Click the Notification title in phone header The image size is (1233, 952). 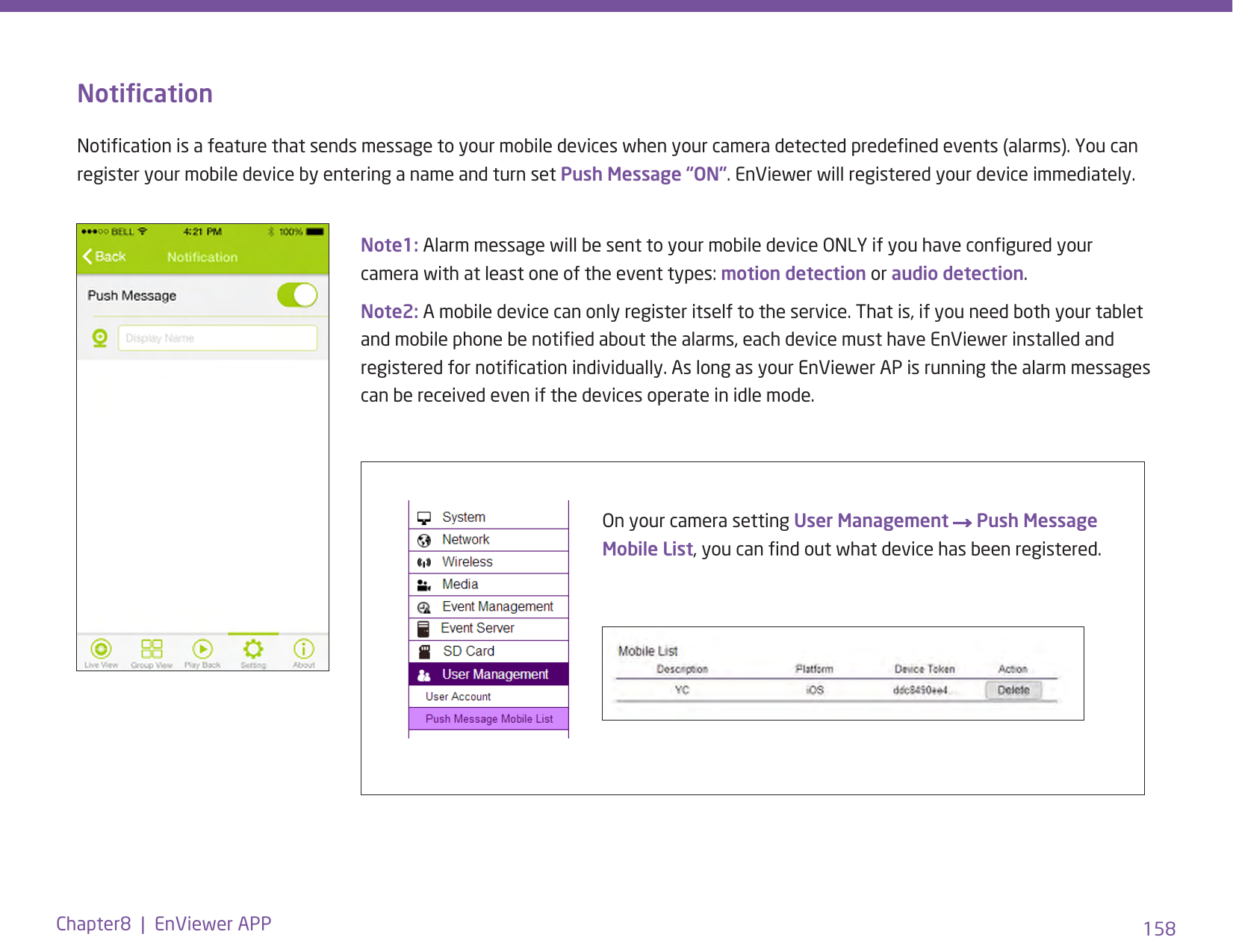(x=202, y=257)
